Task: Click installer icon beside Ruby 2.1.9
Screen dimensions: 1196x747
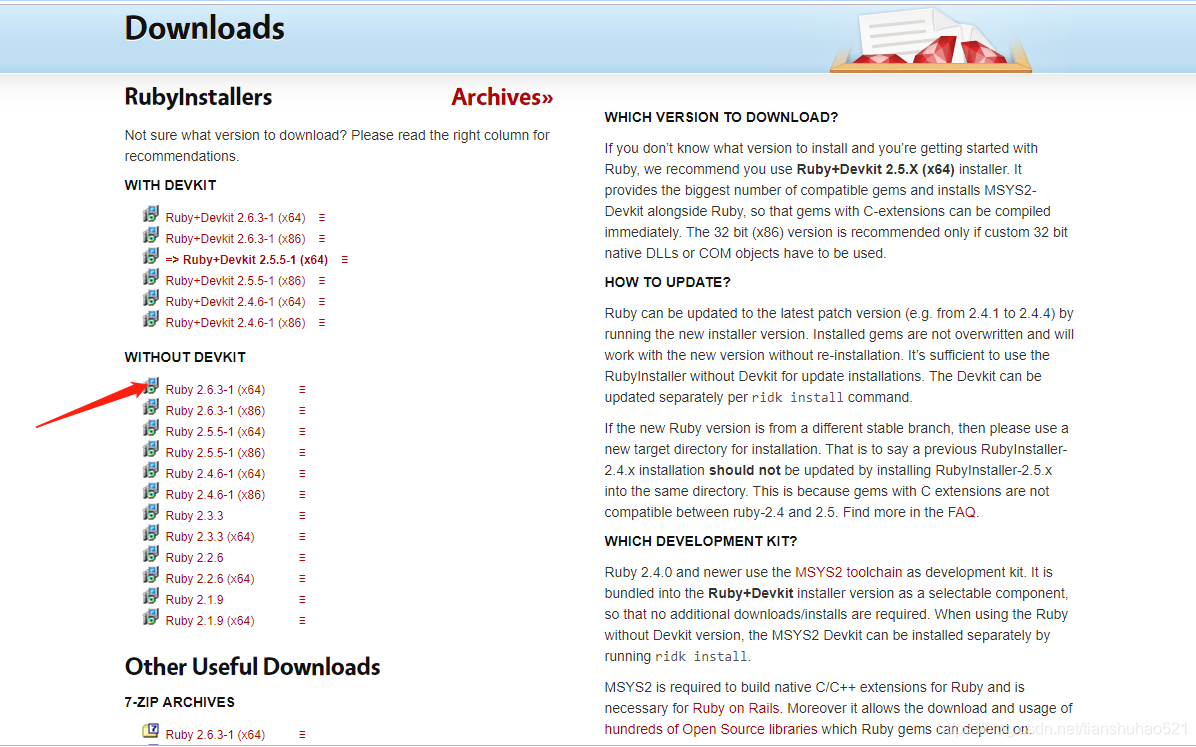Action: 151,596
